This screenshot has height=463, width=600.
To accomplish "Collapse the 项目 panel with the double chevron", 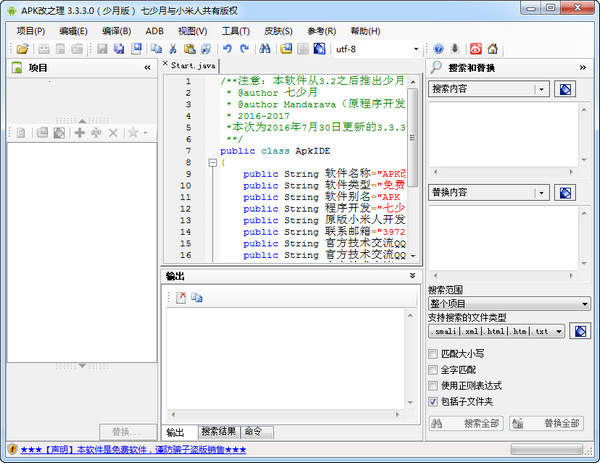I will 147,68.
